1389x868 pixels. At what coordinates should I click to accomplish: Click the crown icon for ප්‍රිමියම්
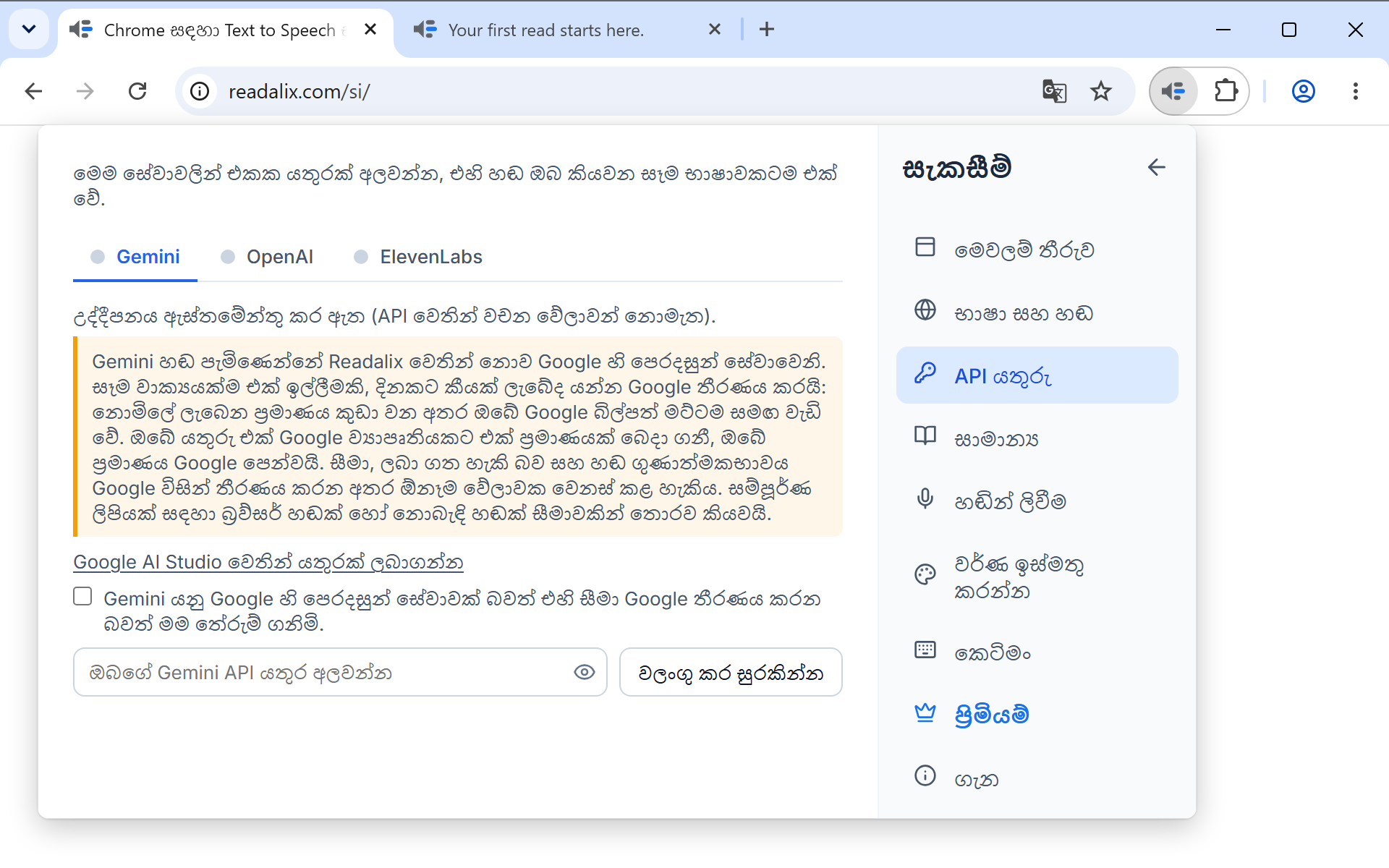[925, 713]
